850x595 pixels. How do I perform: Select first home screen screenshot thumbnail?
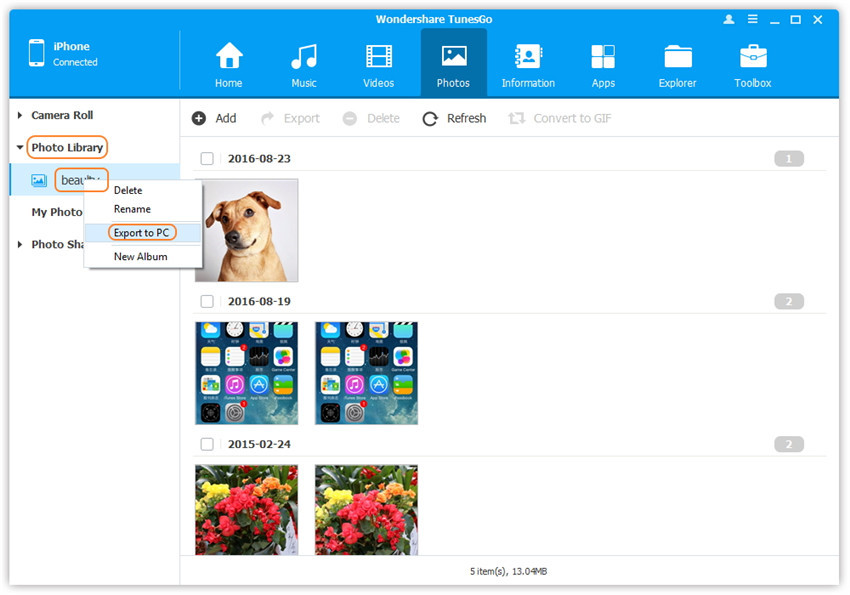point(247,373)
